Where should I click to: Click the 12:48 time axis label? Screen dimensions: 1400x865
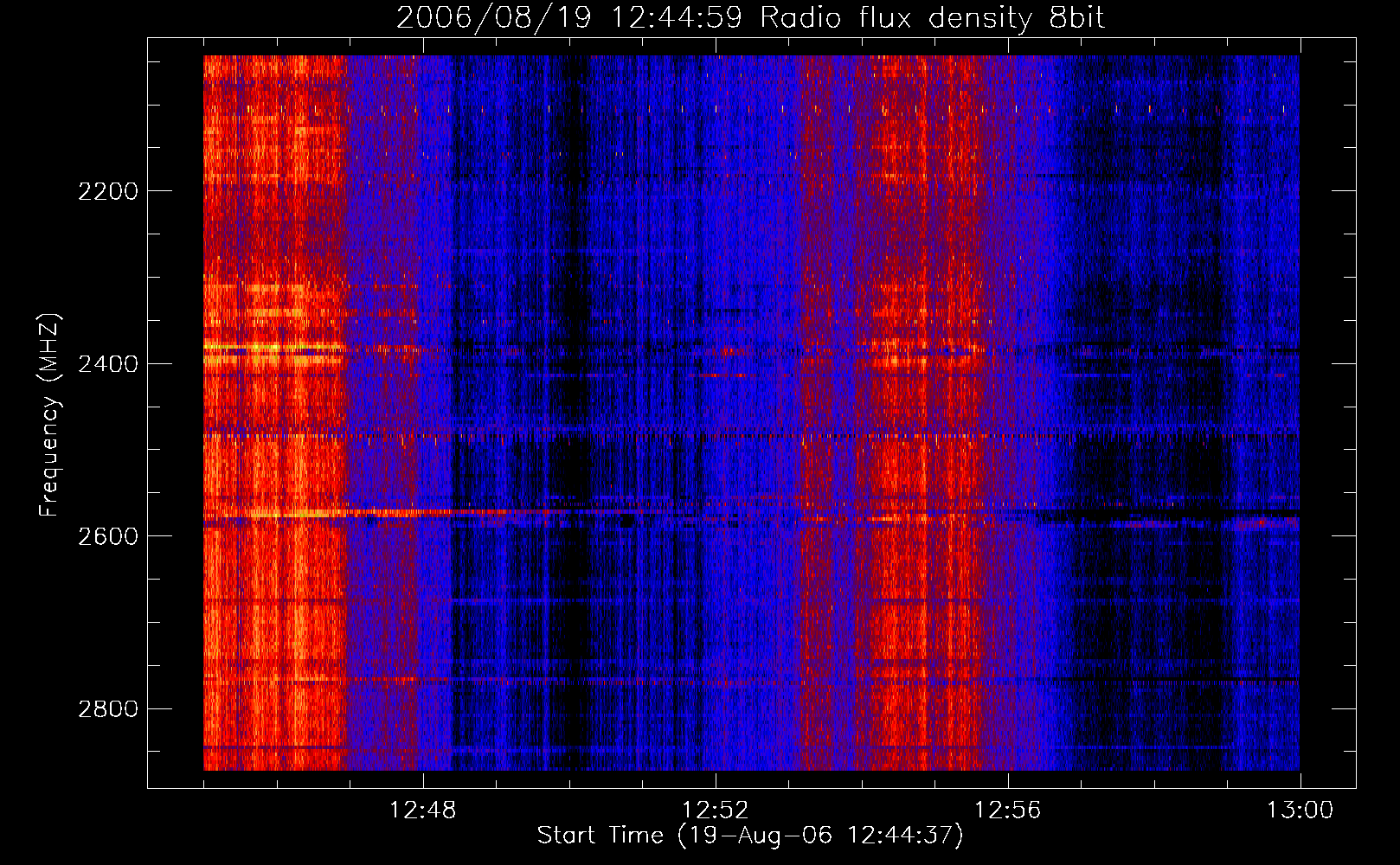(422, 811)
